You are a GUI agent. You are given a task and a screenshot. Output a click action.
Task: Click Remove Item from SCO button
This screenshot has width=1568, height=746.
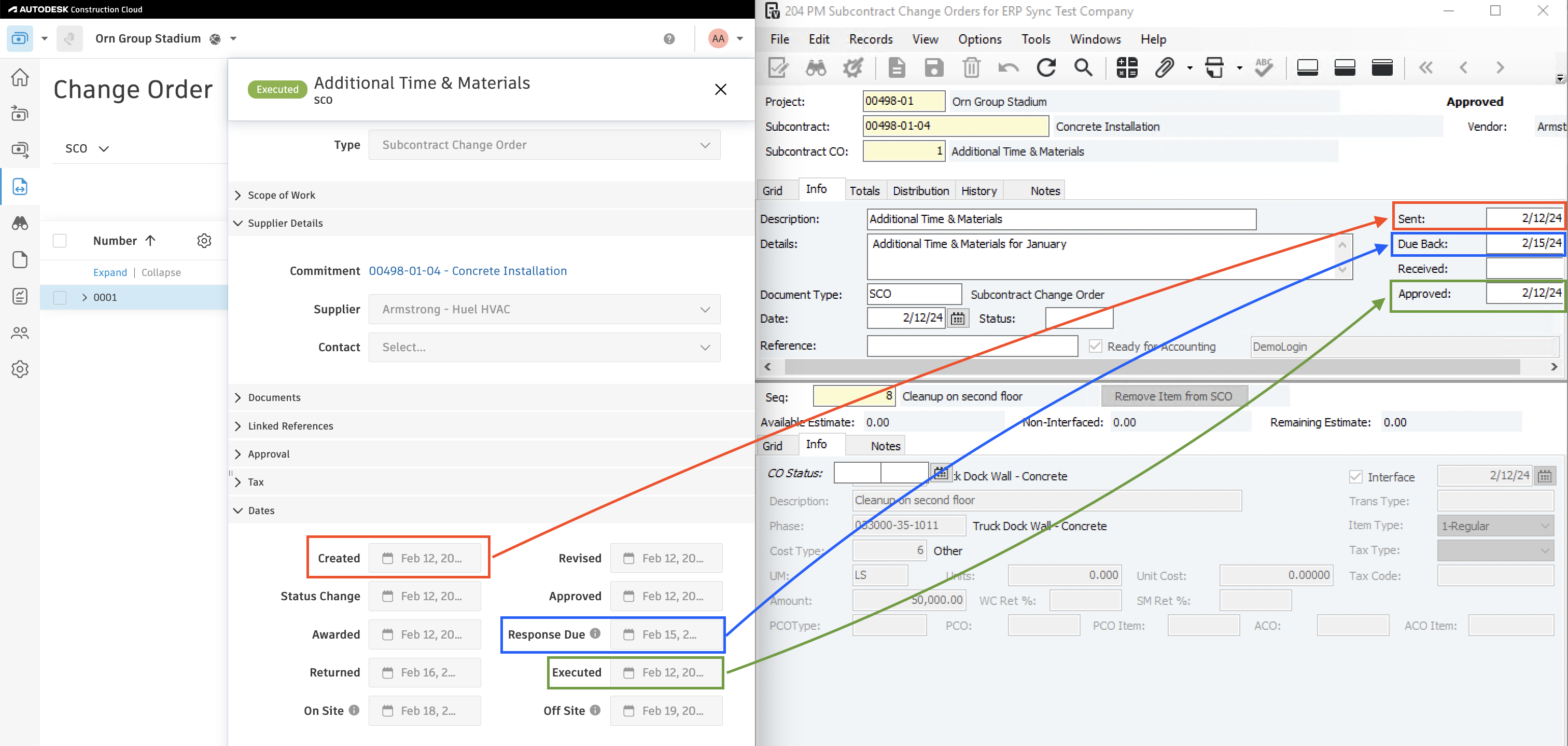click(x=1173, y=396)
